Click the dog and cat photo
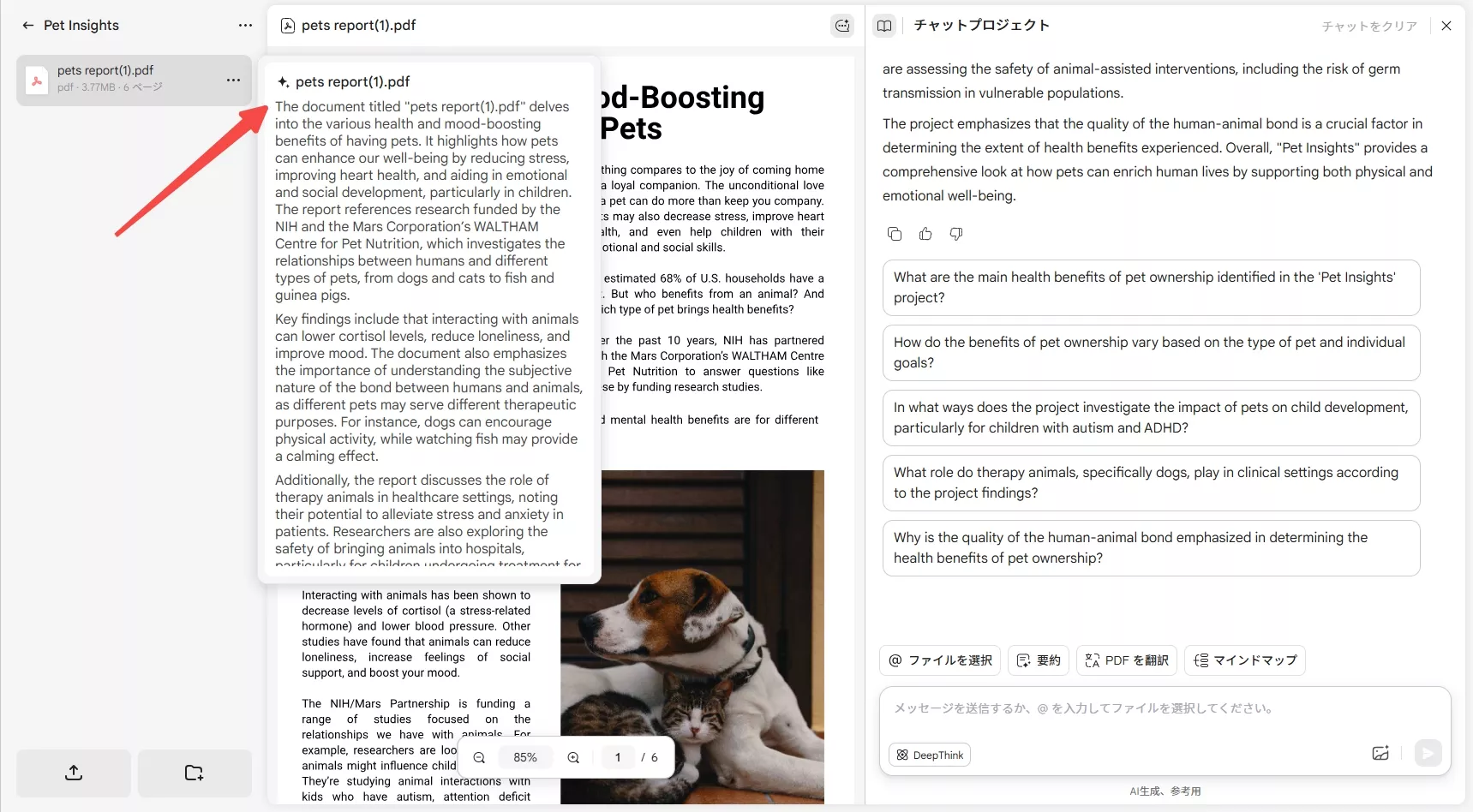This screenshot has height=812, width=1473. point(692,636)
